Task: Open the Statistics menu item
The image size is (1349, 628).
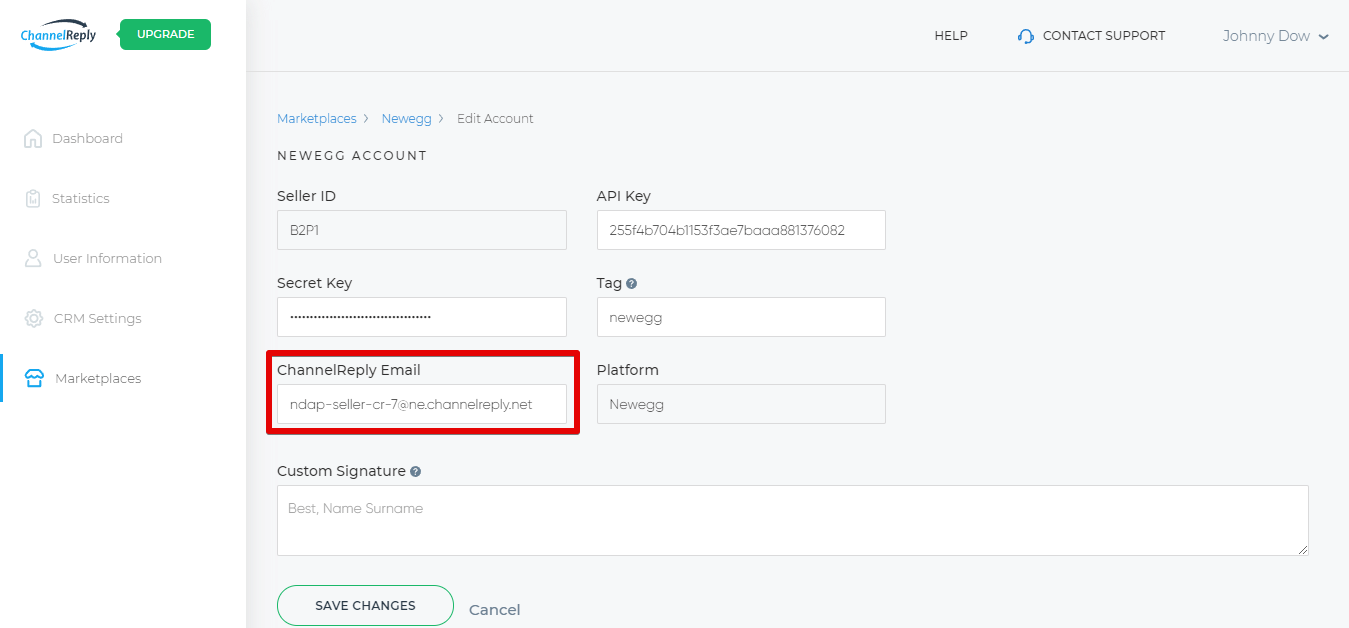Action: click(81, 198)
